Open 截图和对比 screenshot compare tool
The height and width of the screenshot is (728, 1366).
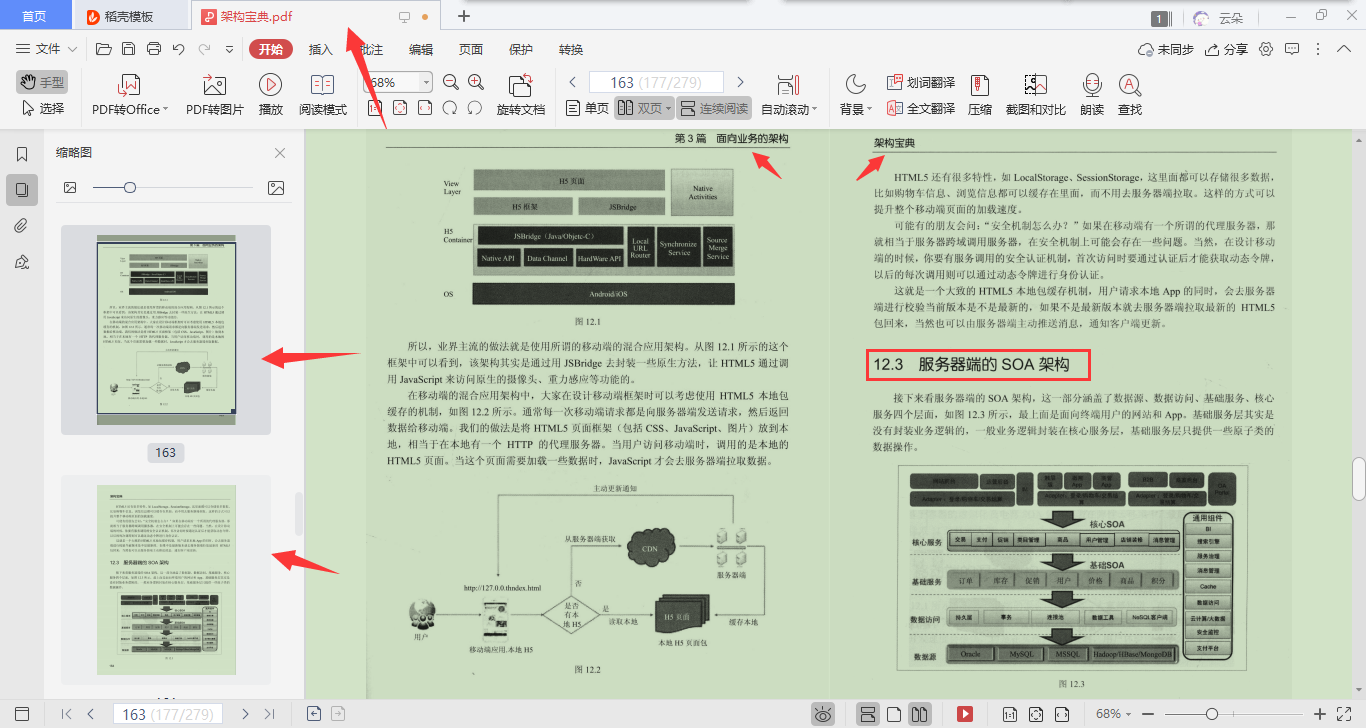point(1035,96)
